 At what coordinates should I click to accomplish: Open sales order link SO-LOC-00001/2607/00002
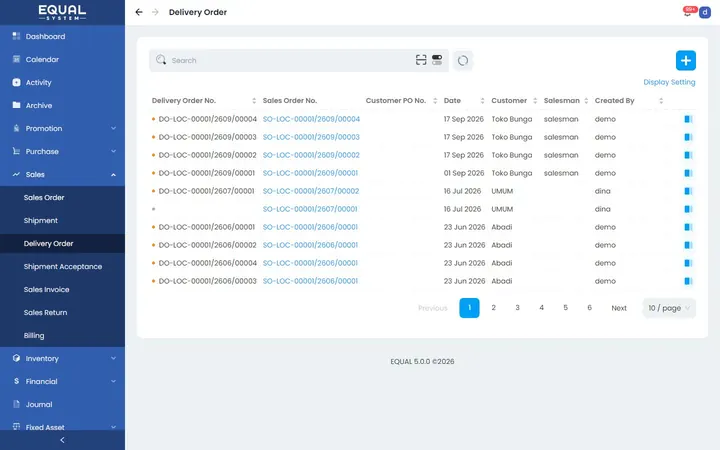(311, 191)
